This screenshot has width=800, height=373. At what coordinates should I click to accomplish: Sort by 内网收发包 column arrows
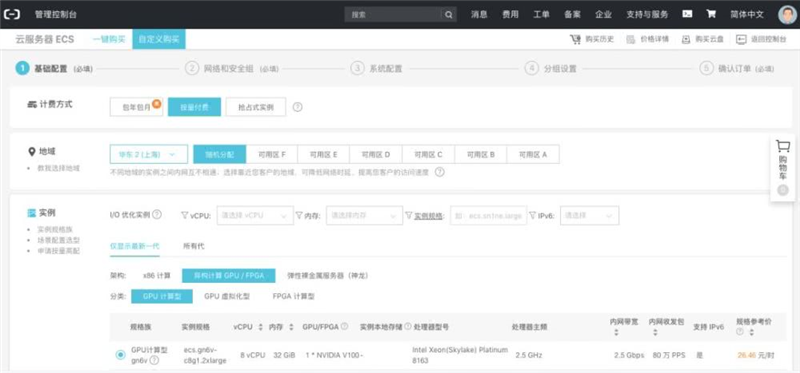coord(655,333)
